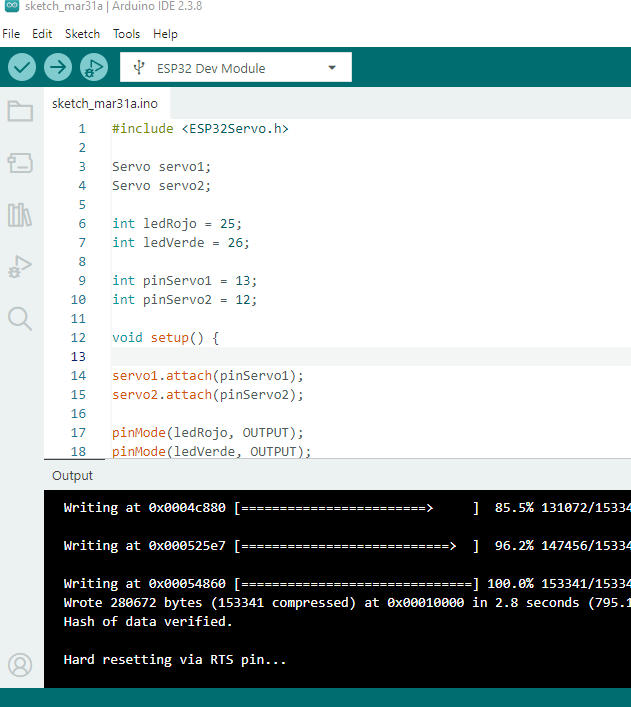Click 'Writing at 0x0004c880' output line
The image size is (631, 707).
point(347,508)
